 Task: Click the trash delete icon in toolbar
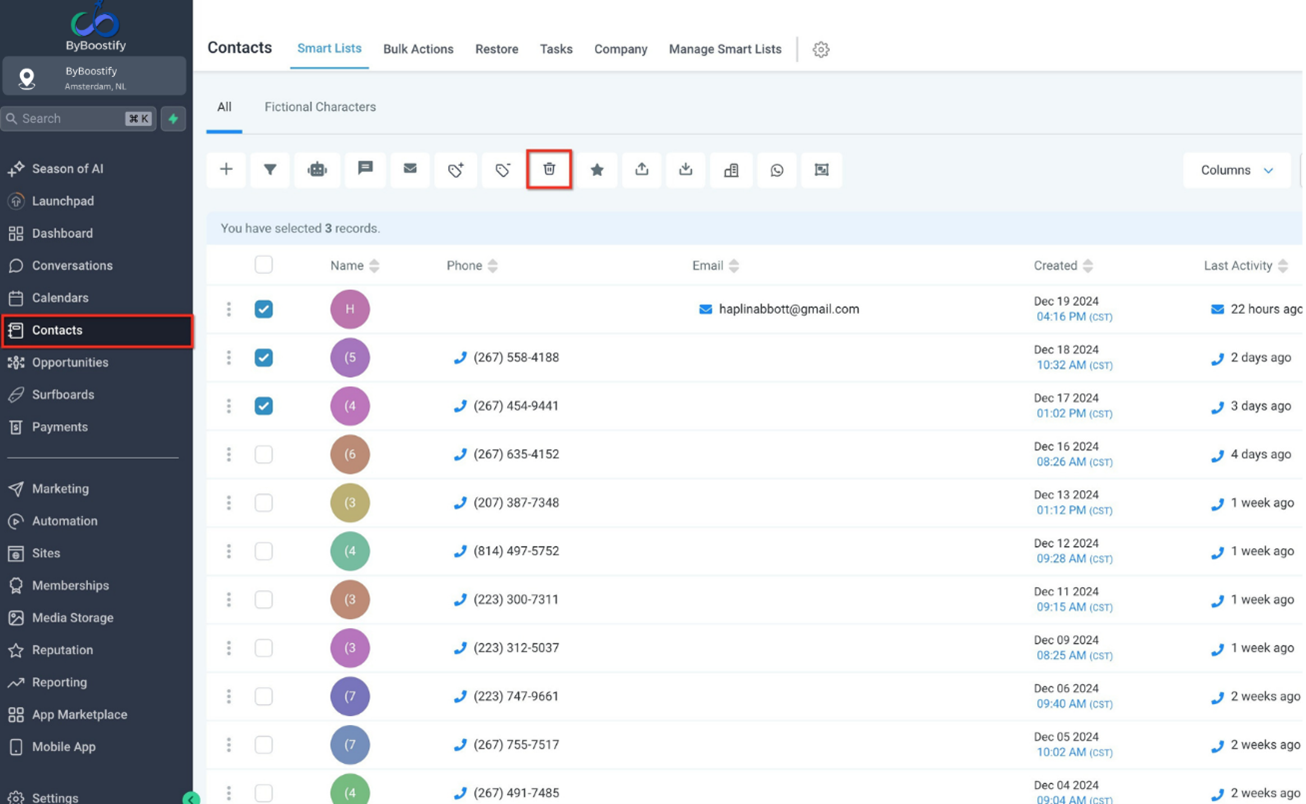point(549,170)
